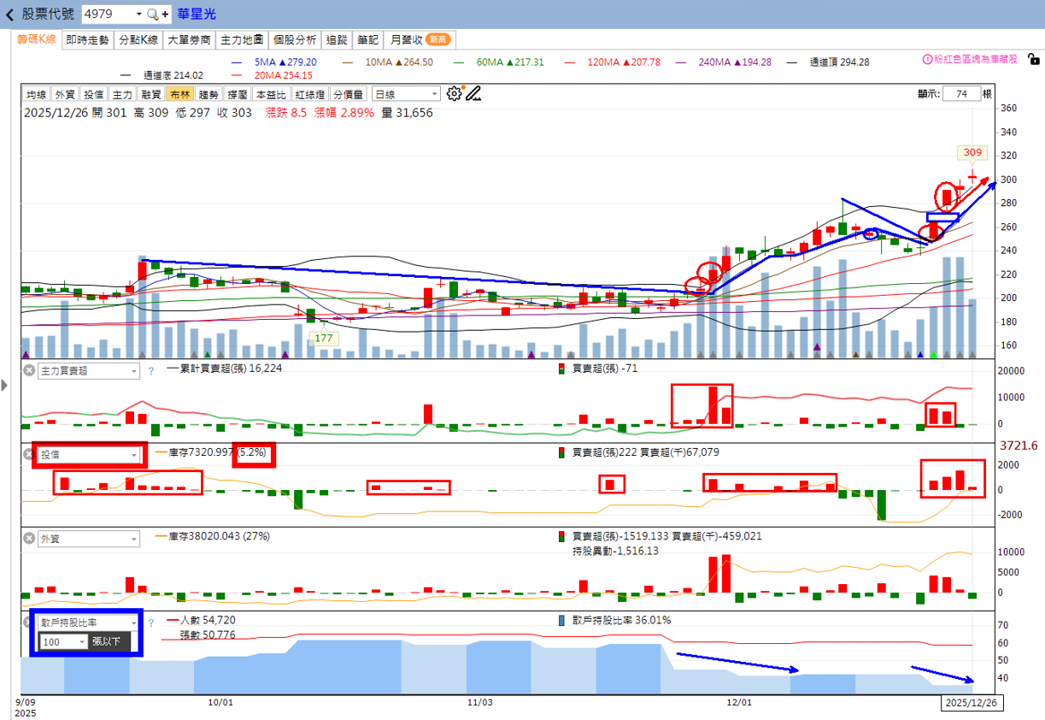Open the 主力地圖 tab
Screen dimensions: 1045x720
(x=242, y=40)
